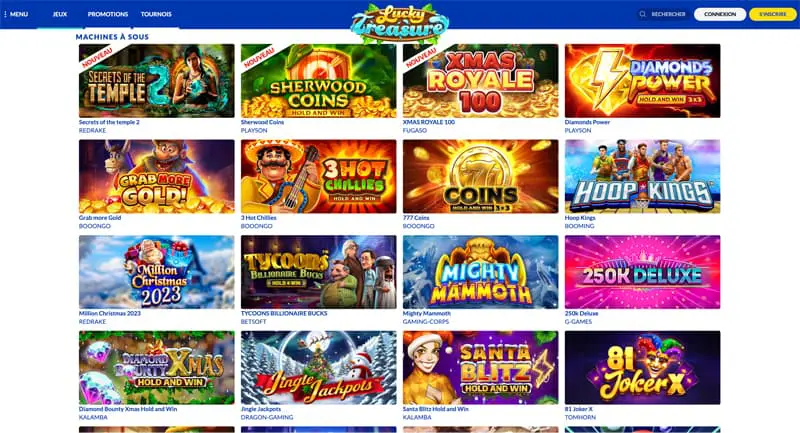Click the Million Christmas 2023 text link
Image resolution: width=800 pixels, height=433 pixels.
(110, 313)
